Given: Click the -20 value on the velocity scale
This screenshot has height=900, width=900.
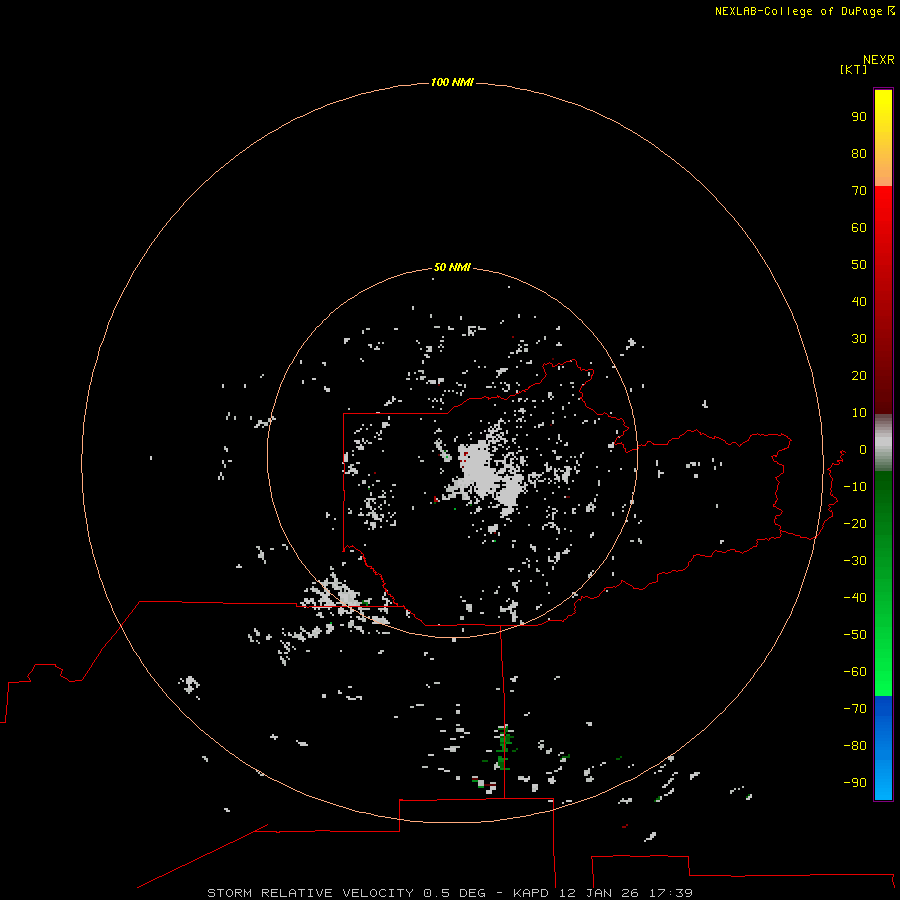Looking at the screenshot, I should 855,524.
